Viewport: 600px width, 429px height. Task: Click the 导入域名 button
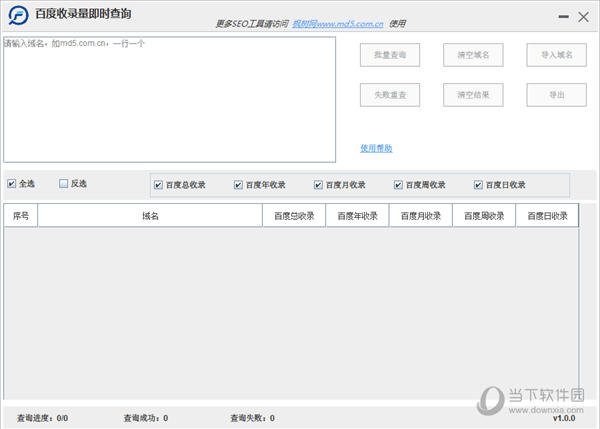click(556, 55)
